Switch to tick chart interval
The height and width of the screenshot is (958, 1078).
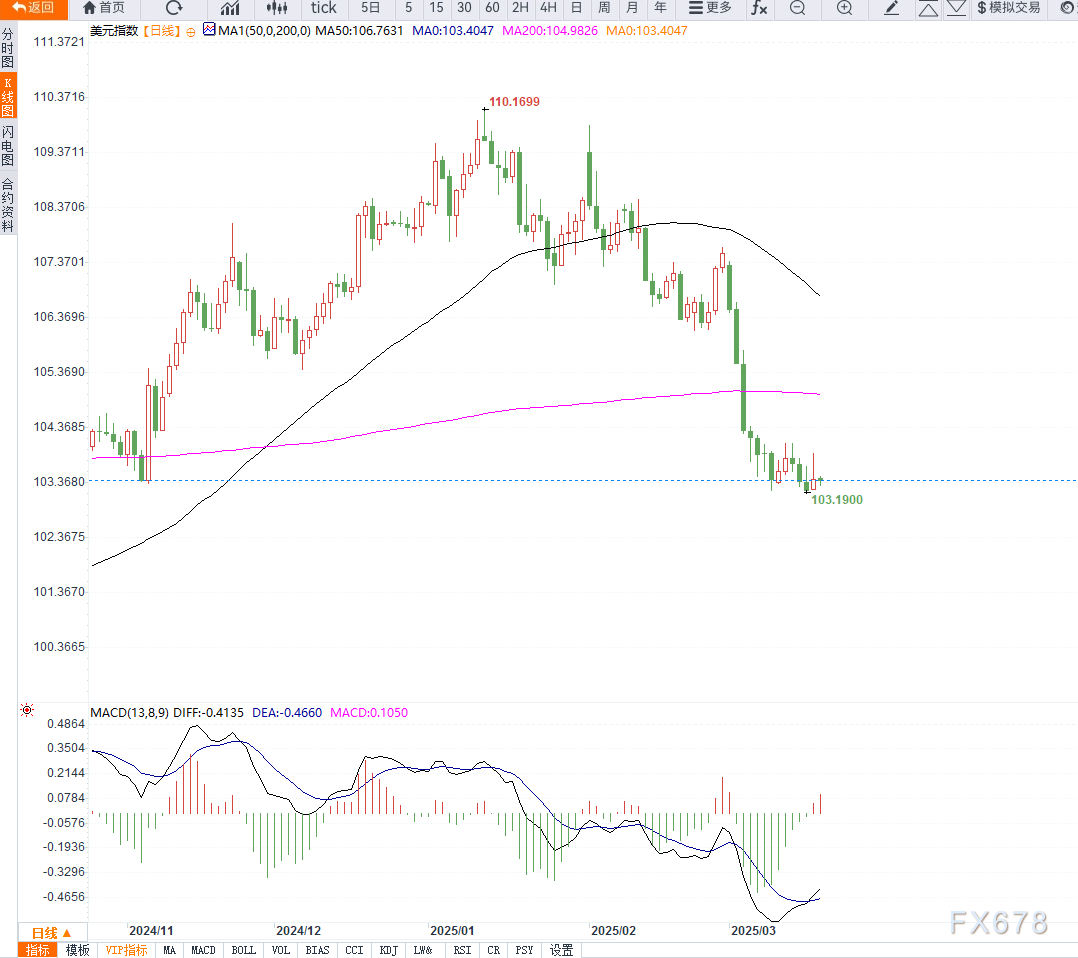point(323,8)
